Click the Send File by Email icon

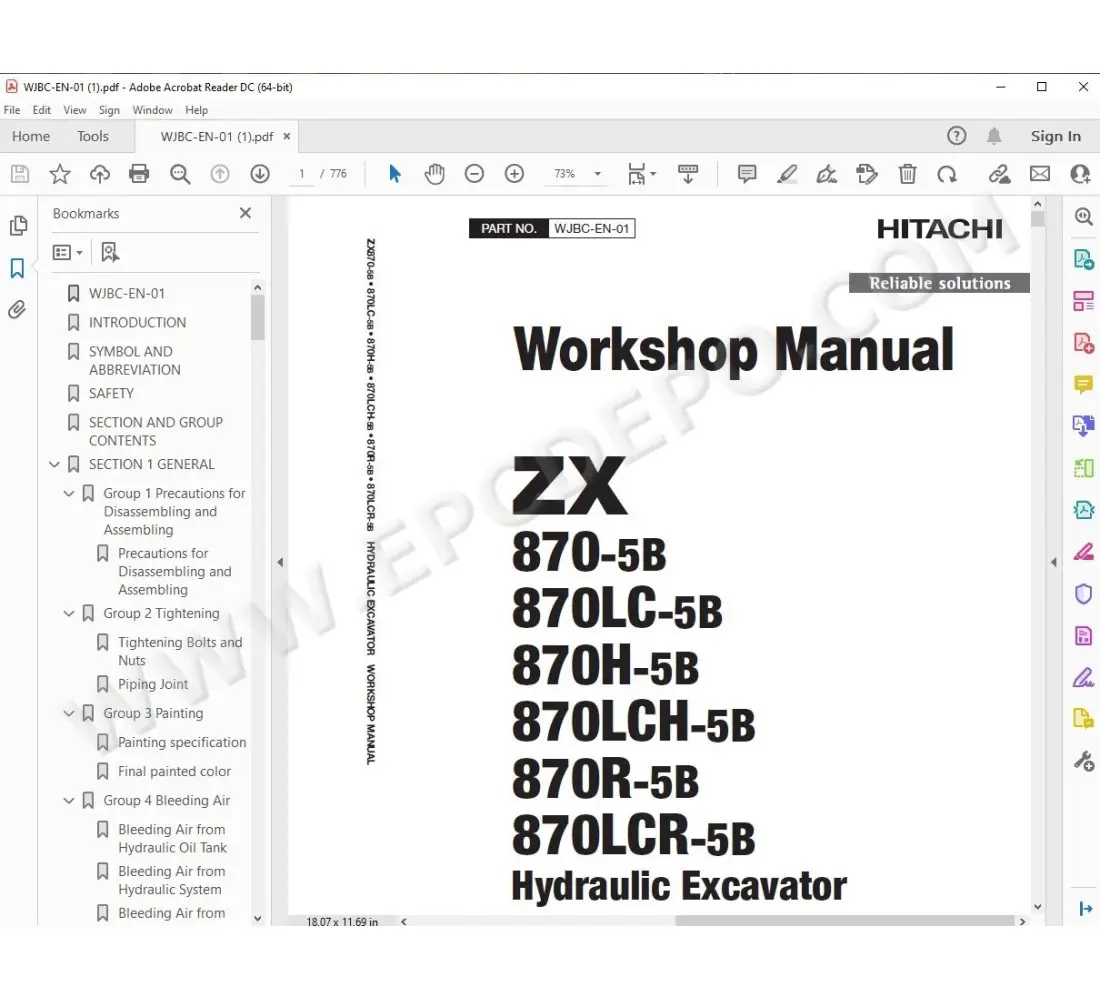(x=1040, y=173)
